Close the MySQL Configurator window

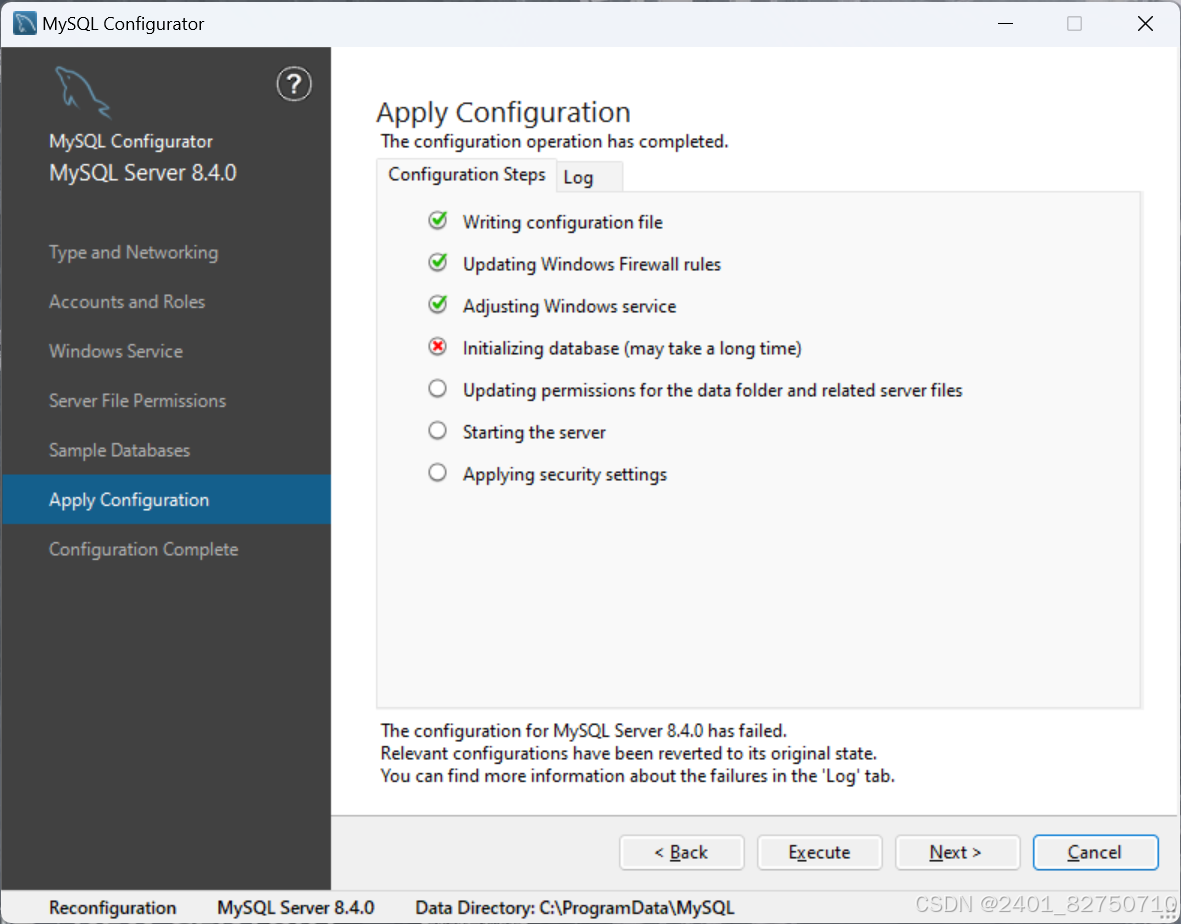[1145, 23]
